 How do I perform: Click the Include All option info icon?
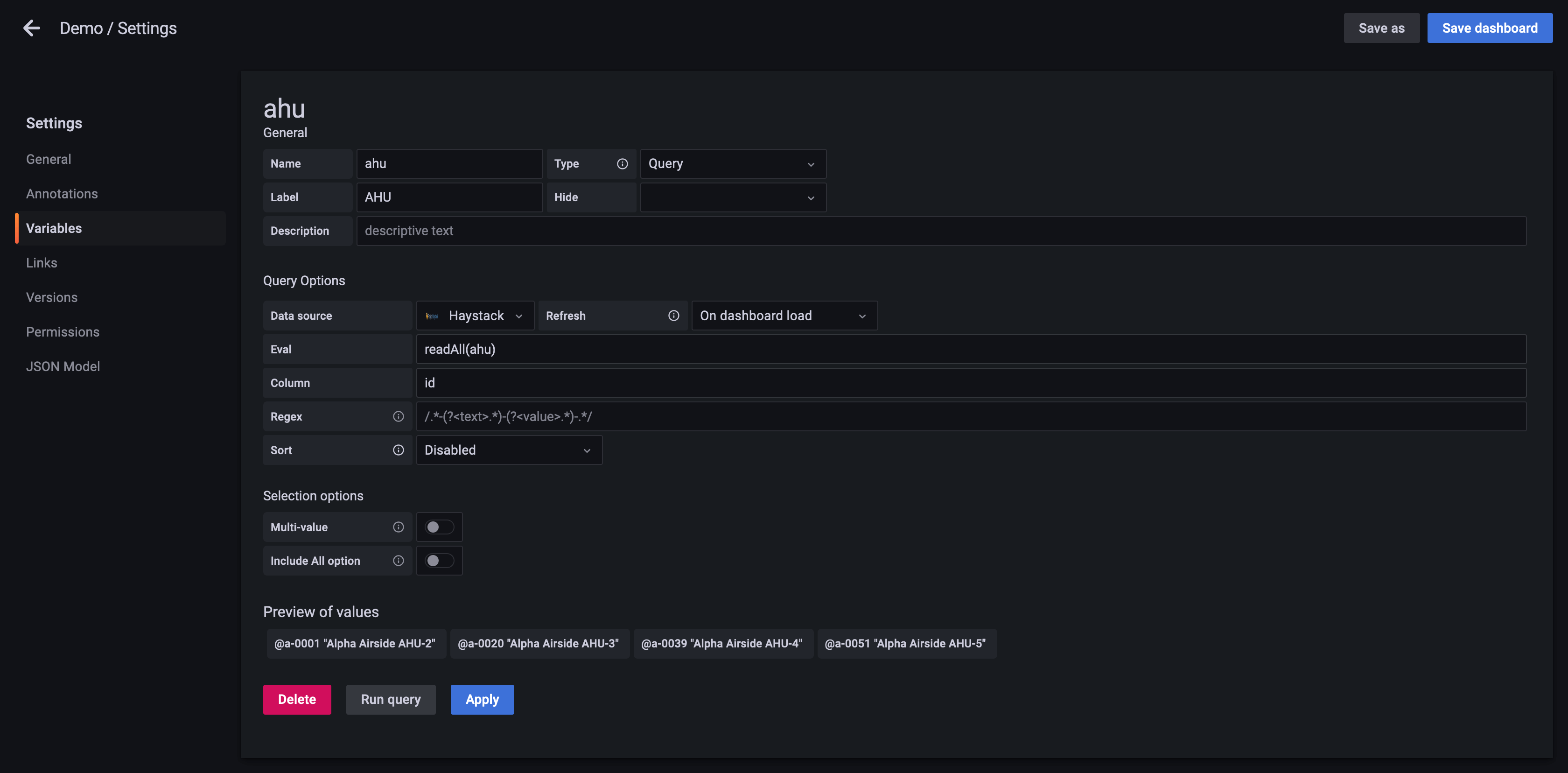tap(398, 561)
